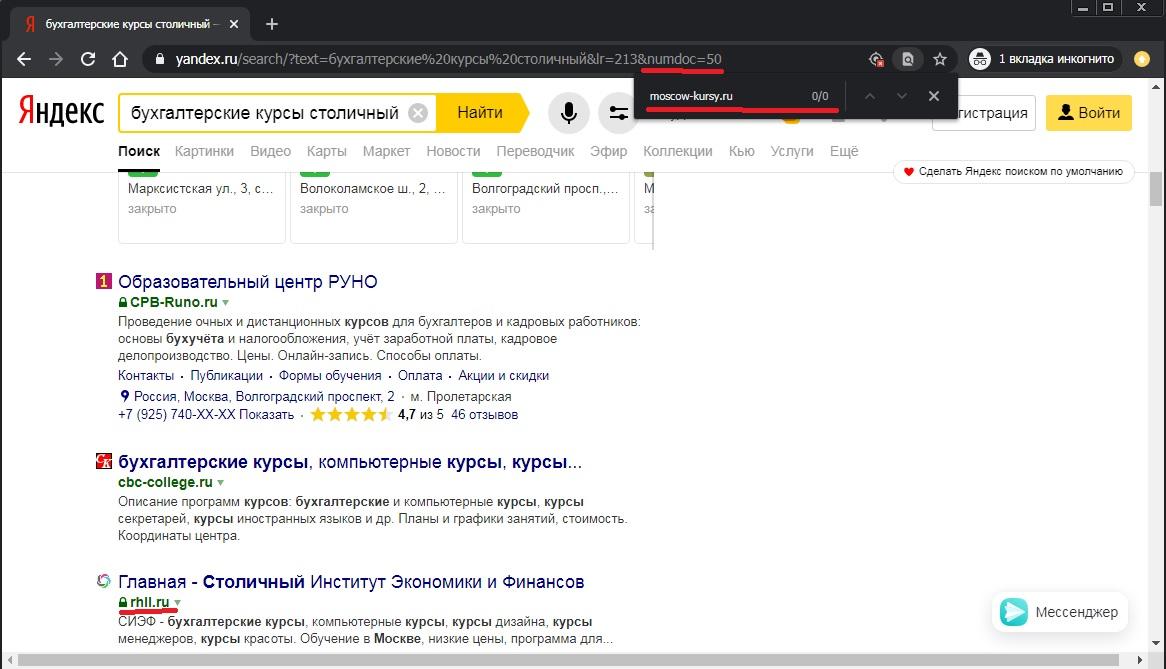Open advanced search filter settings

click(x=618, y=113)
